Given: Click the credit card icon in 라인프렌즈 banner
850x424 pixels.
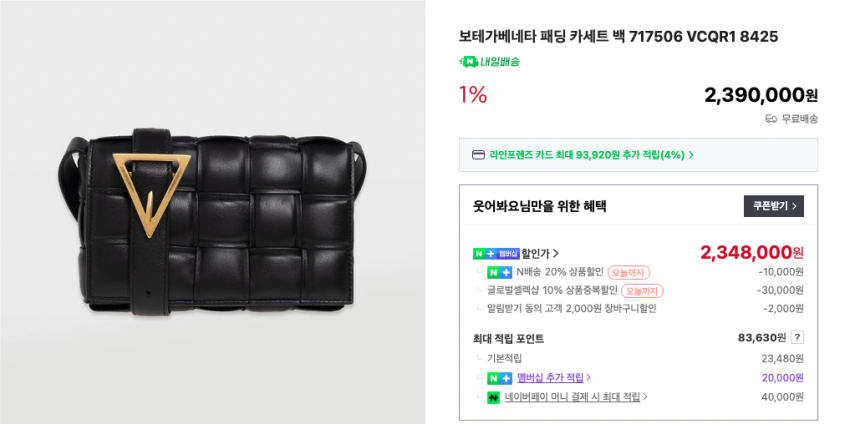Looking at the screenshot, I should [x=478, y=155].
